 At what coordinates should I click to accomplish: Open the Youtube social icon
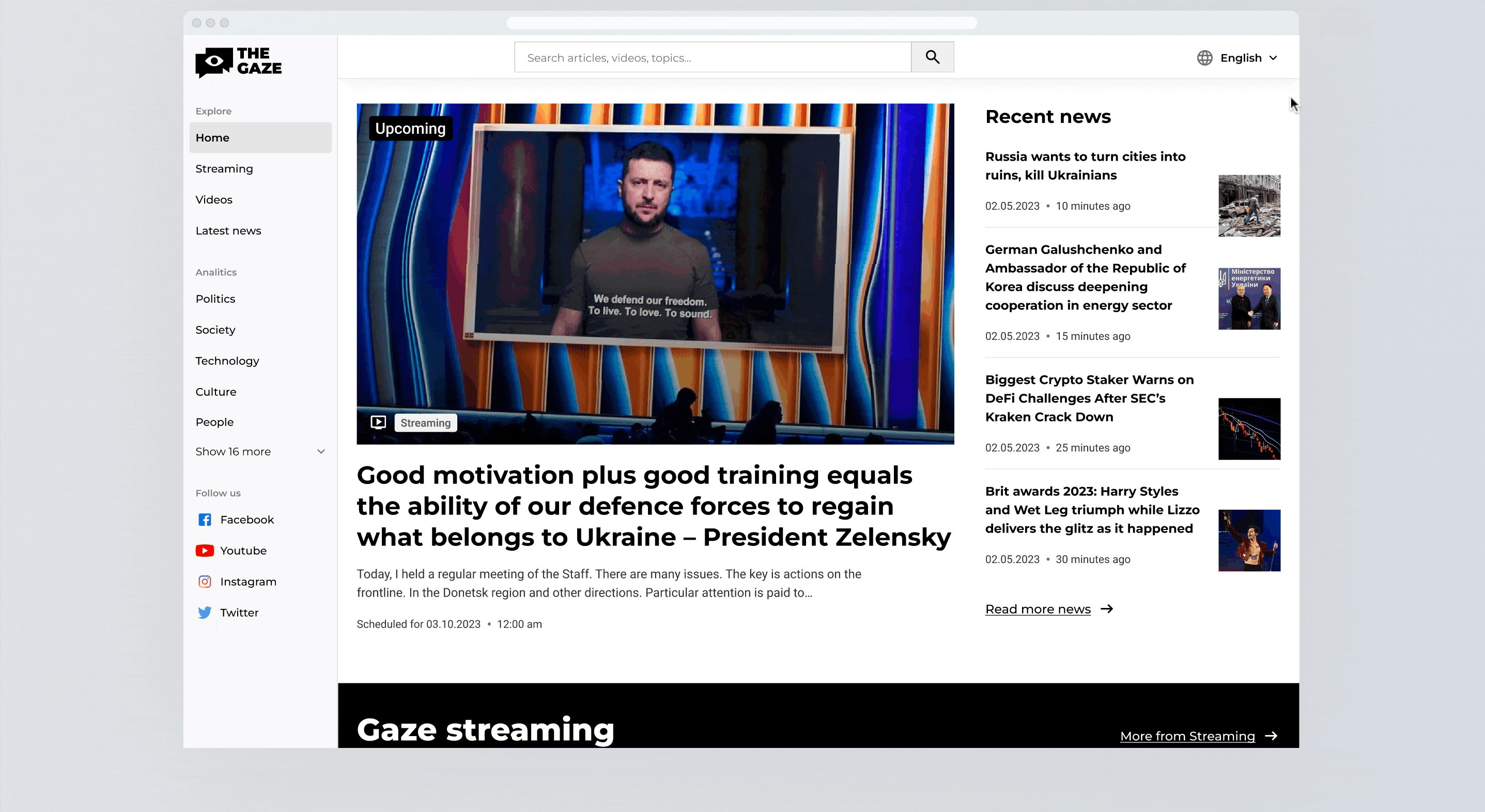(204, 550)
